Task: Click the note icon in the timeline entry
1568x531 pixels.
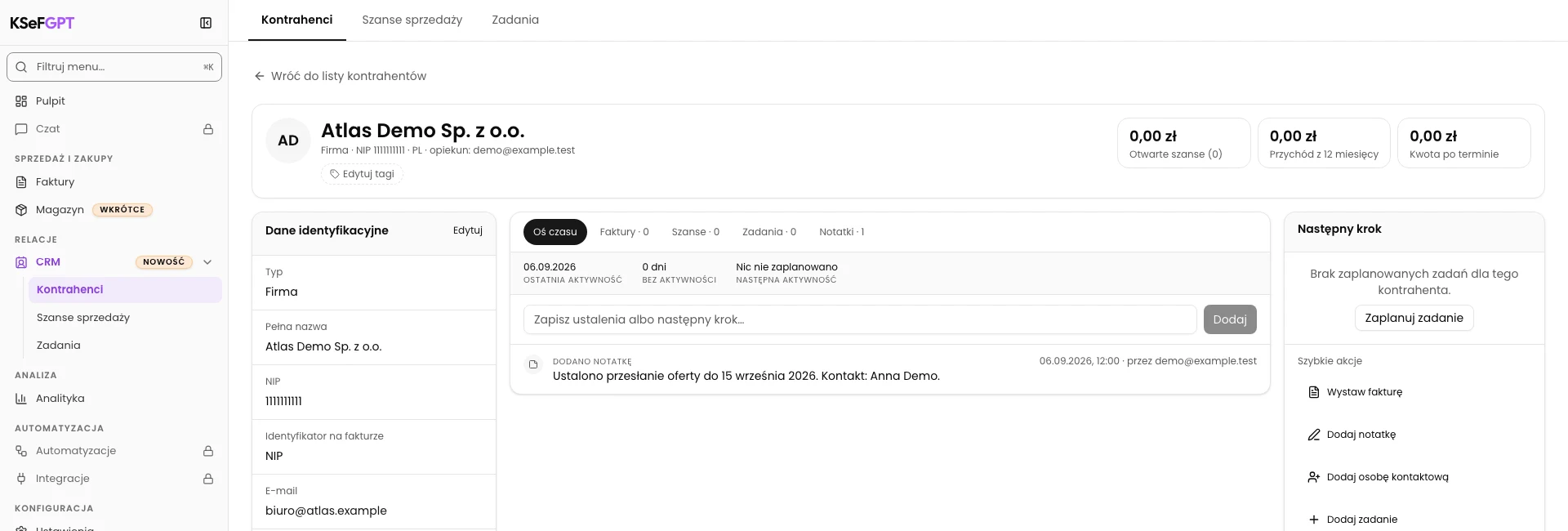Action: pos(533,364)
